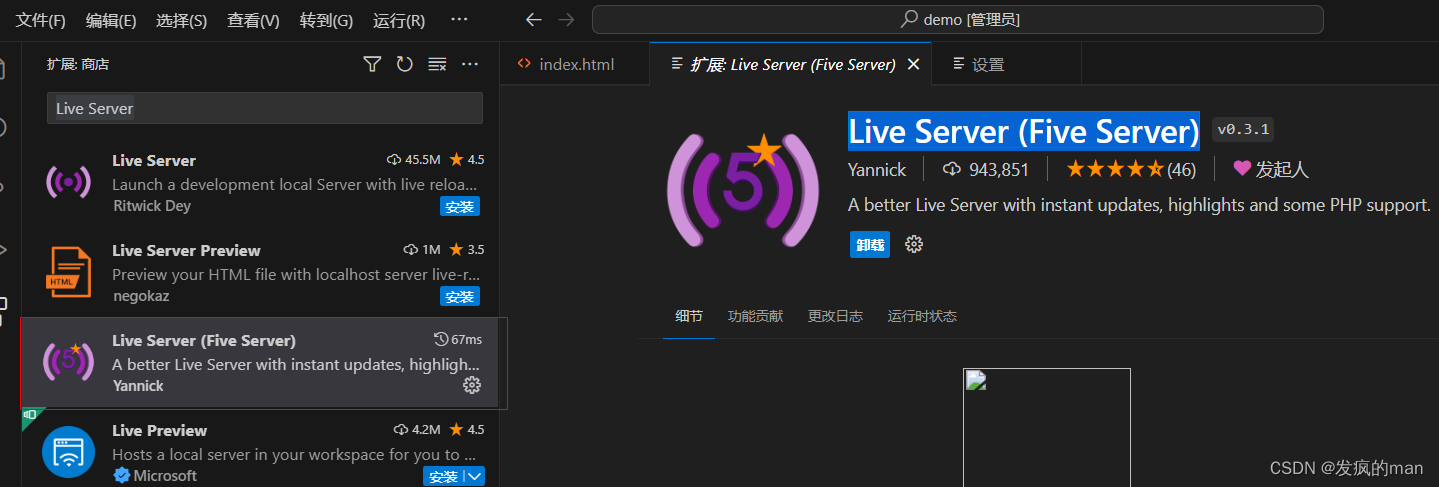Click the filter extensions funnel icon
Viewport: 1439px width, 487px height.
372,64
